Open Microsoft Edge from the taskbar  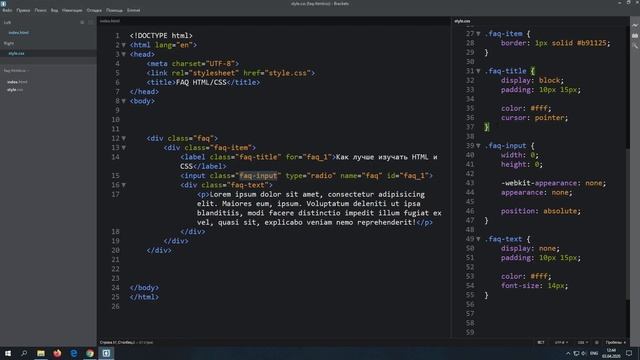click(x=73, y=353)
